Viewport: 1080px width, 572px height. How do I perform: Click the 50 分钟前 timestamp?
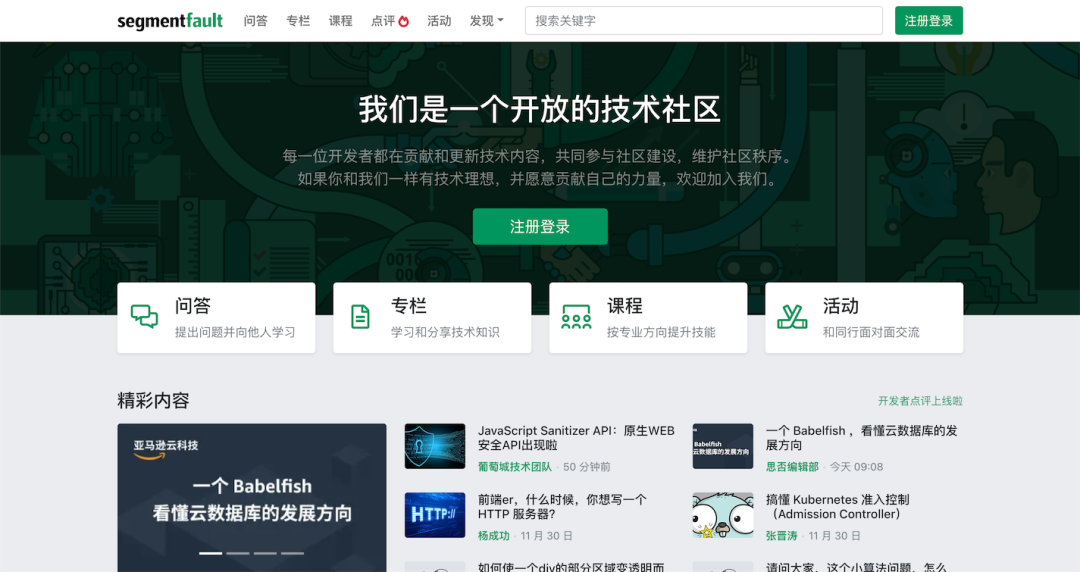point(587,467)
